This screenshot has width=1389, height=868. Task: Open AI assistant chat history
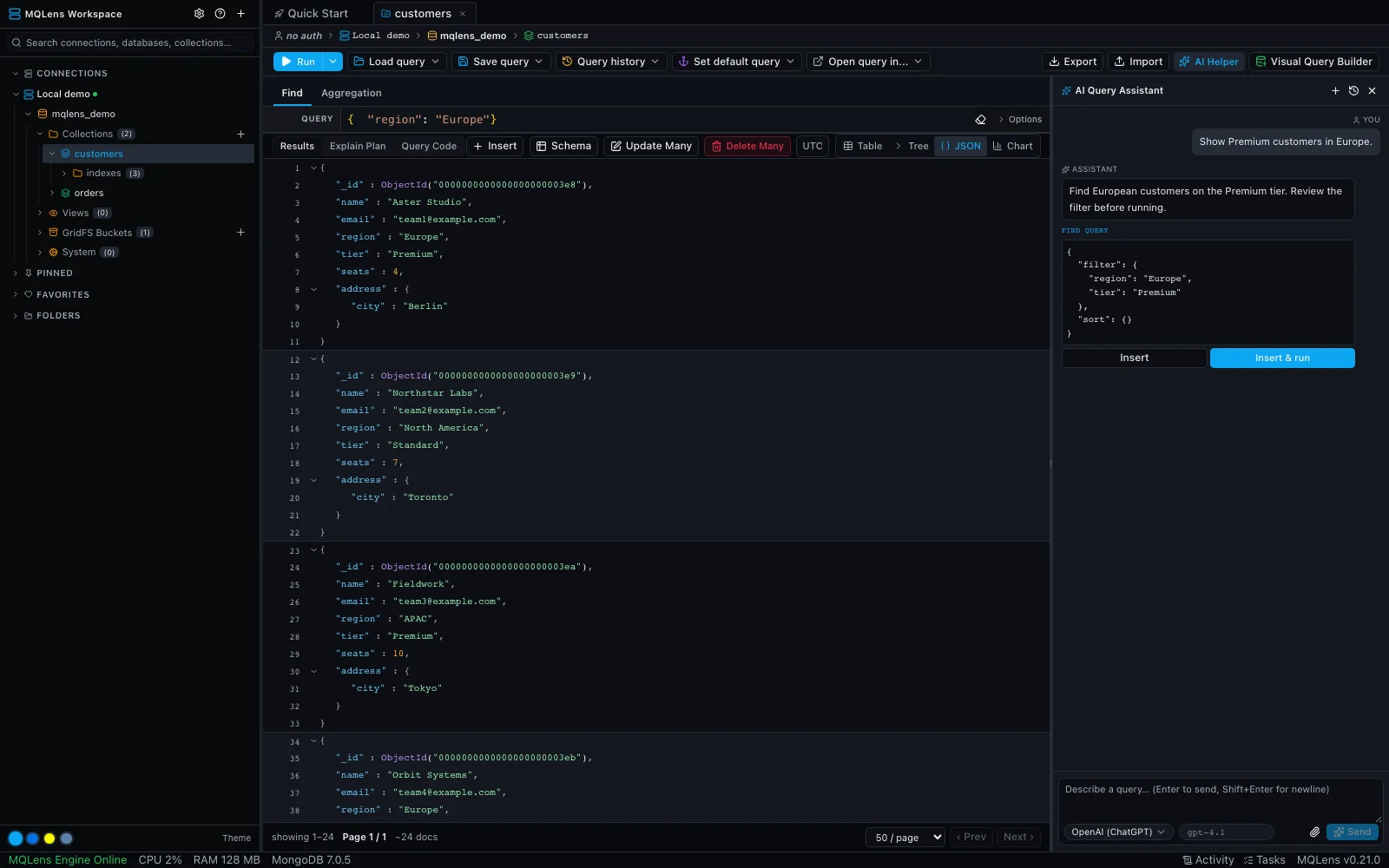(x=1353, y=90)
